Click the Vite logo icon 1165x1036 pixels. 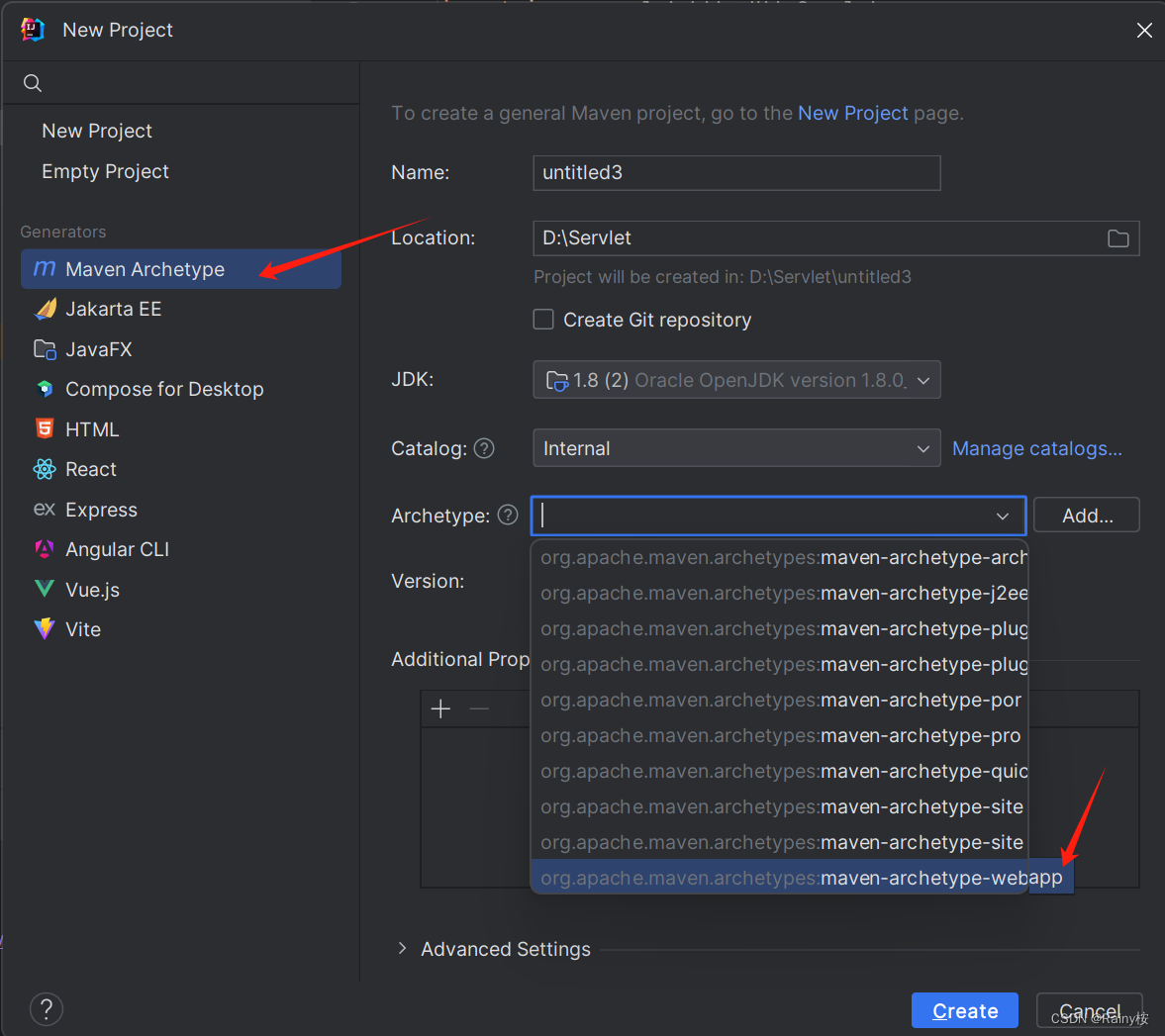[x=45, y=629]
